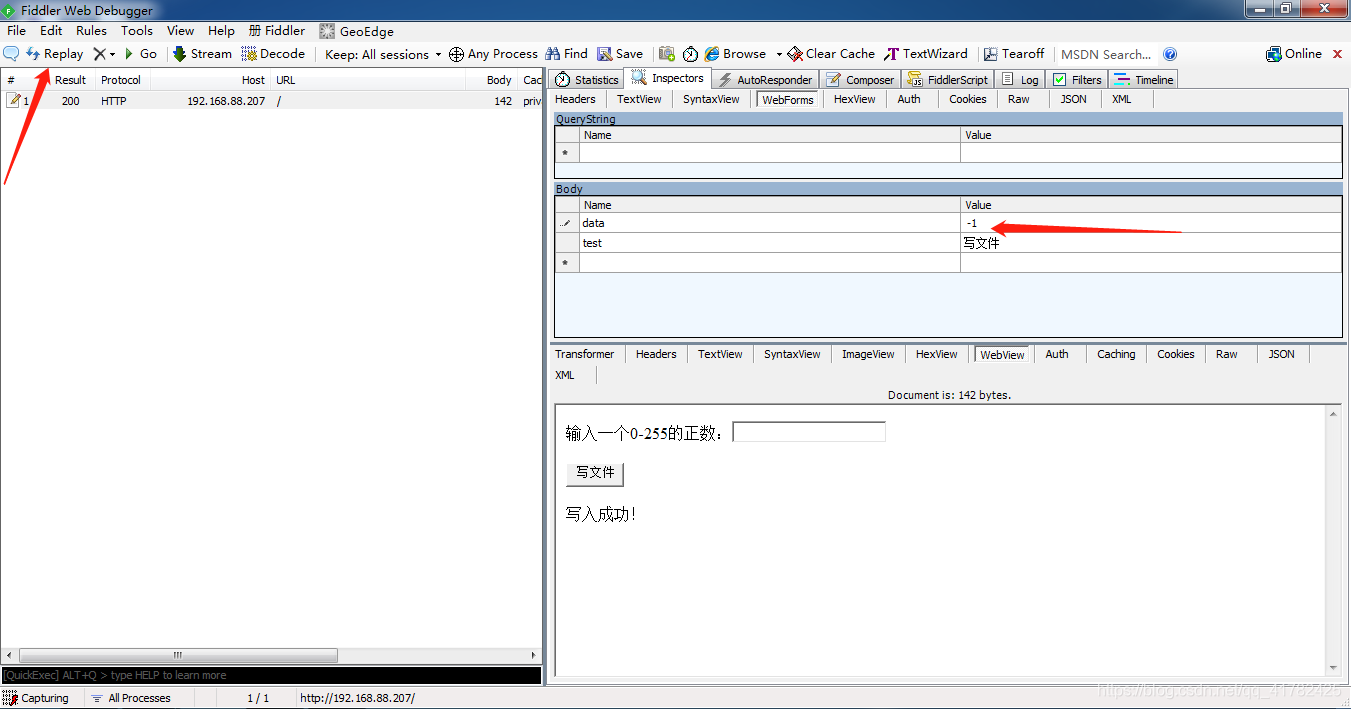Expand the Browse dropdown arrow
The height and width of the screenshot is (709, 1351).
[x=779, y=54]
